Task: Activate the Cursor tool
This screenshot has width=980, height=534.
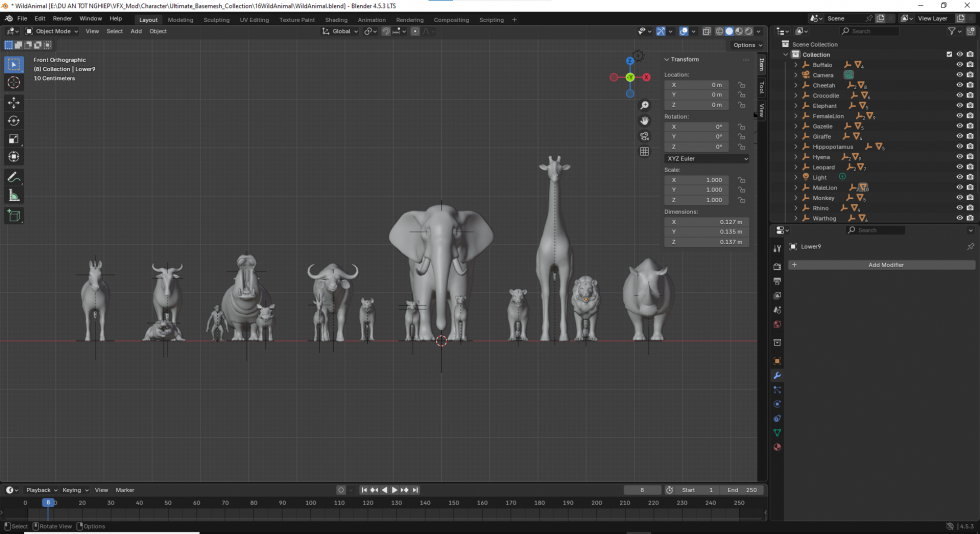Action: (x=14, y=83)
